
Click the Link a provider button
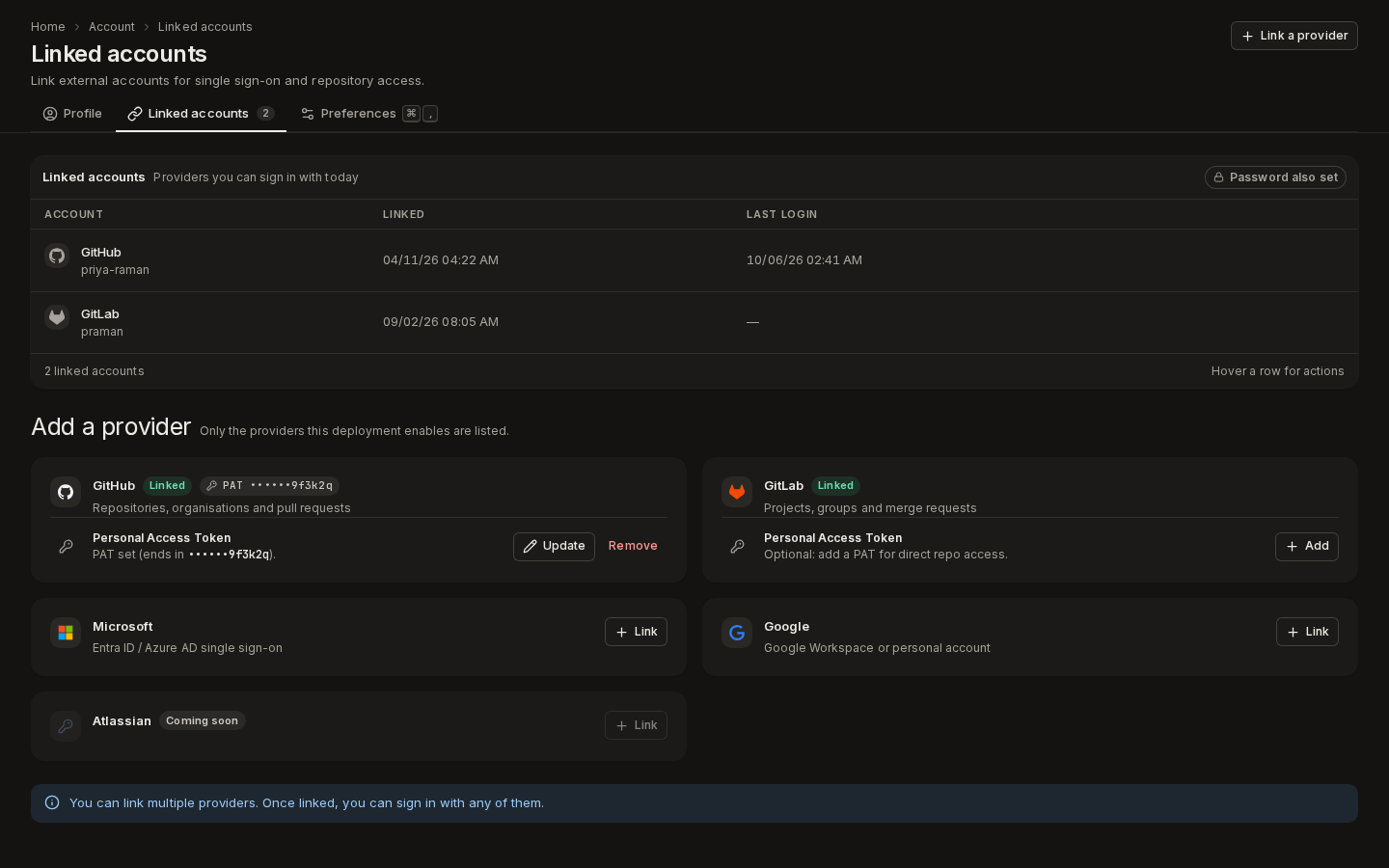(1294, 36)
